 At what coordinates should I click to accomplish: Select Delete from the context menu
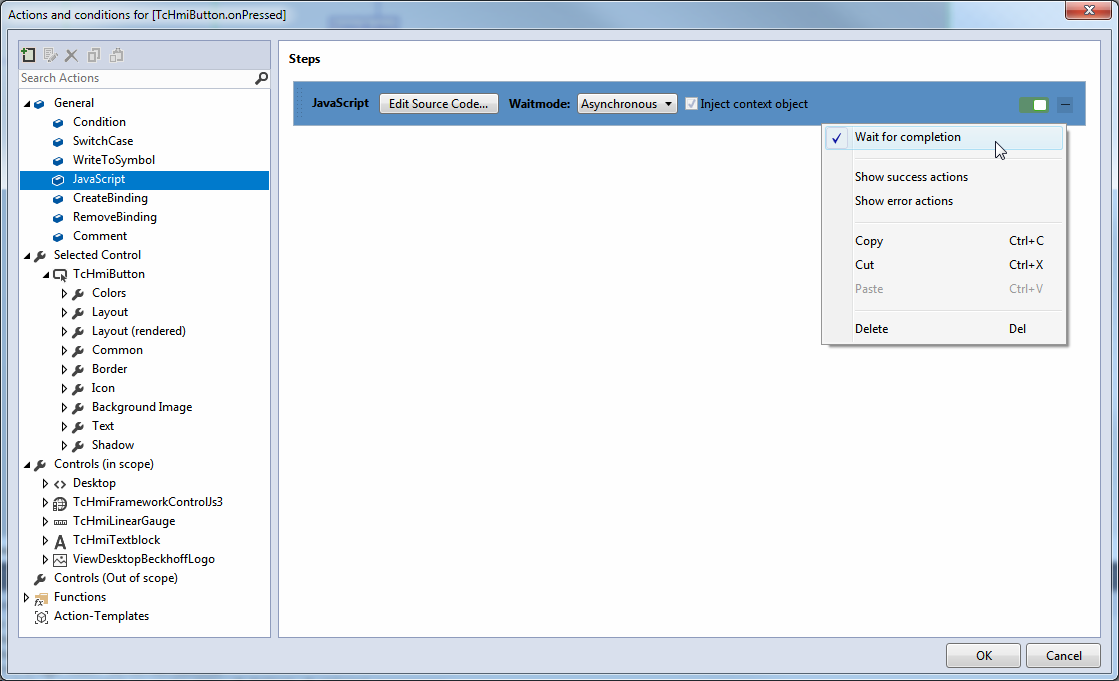[943, 329]
